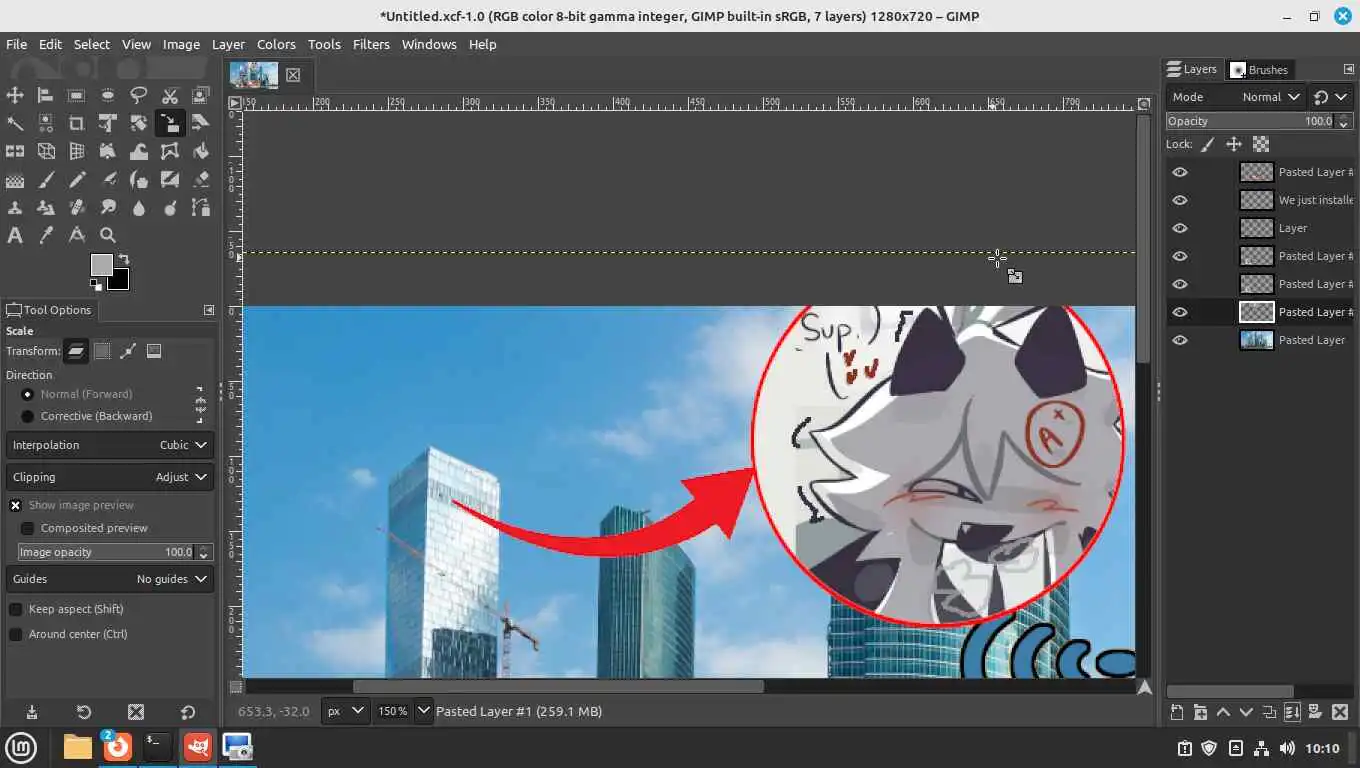Select the Flip tool
This screenshot has height=768, width=1360.
point(15,151)
